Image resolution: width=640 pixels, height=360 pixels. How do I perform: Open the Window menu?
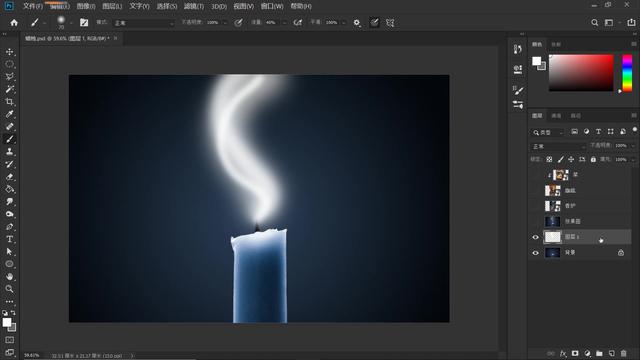point(272,6)
